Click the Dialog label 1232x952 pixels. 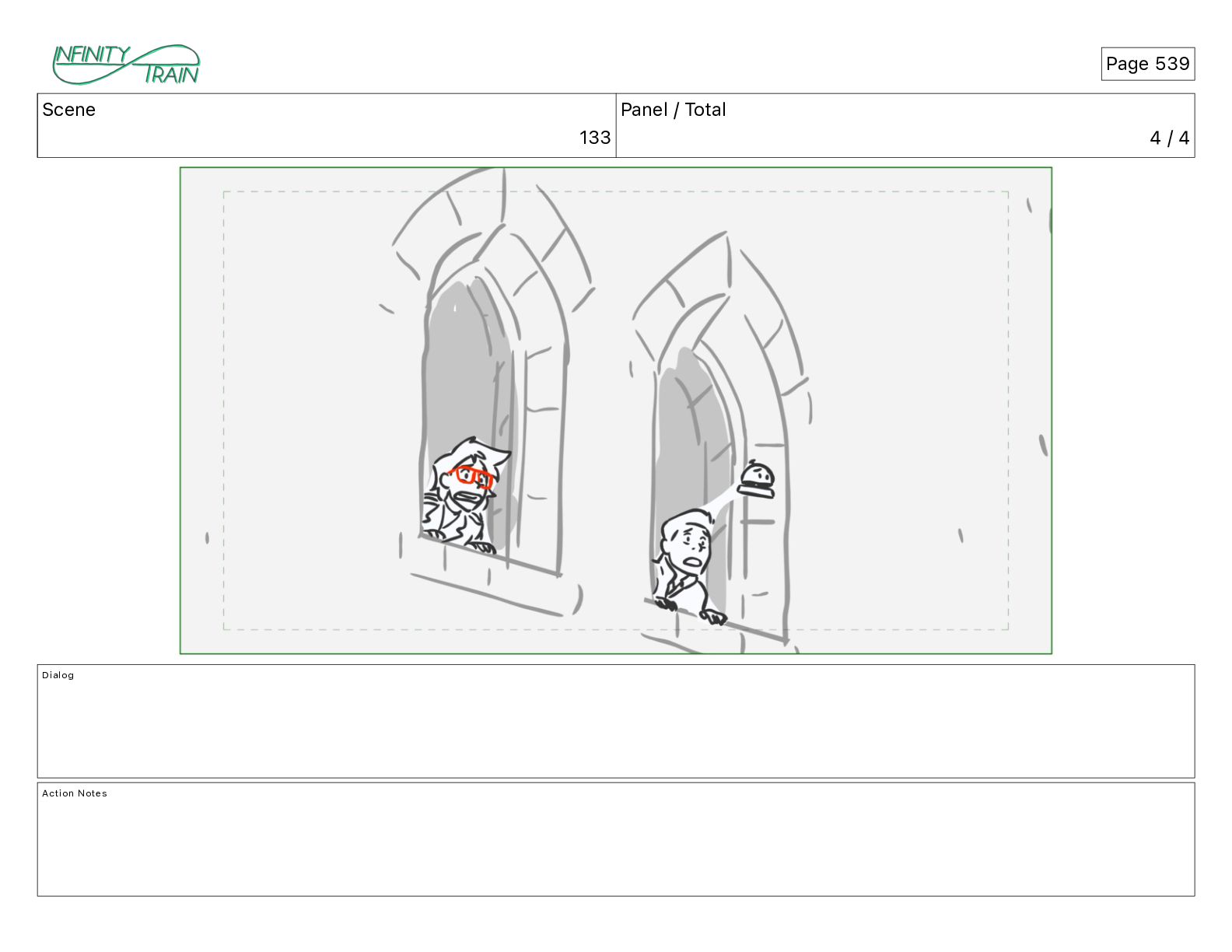coord(58,675)
